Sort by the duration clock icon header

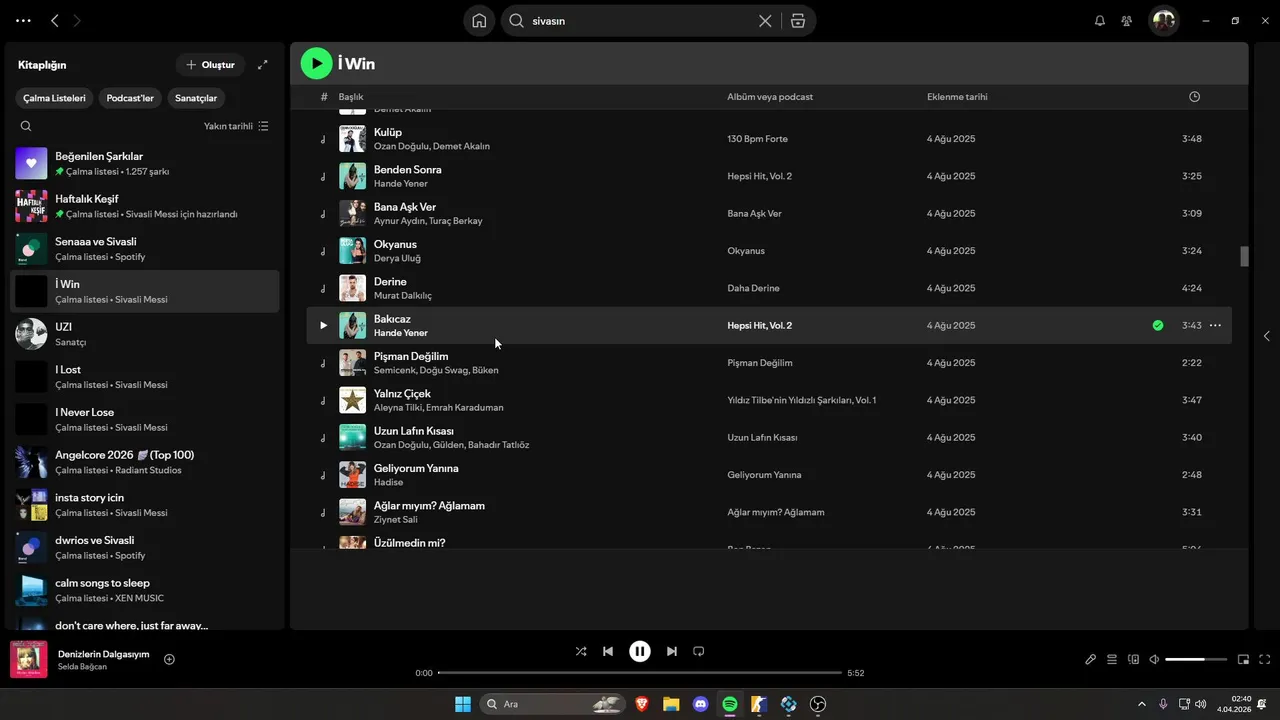(1194, 97)
